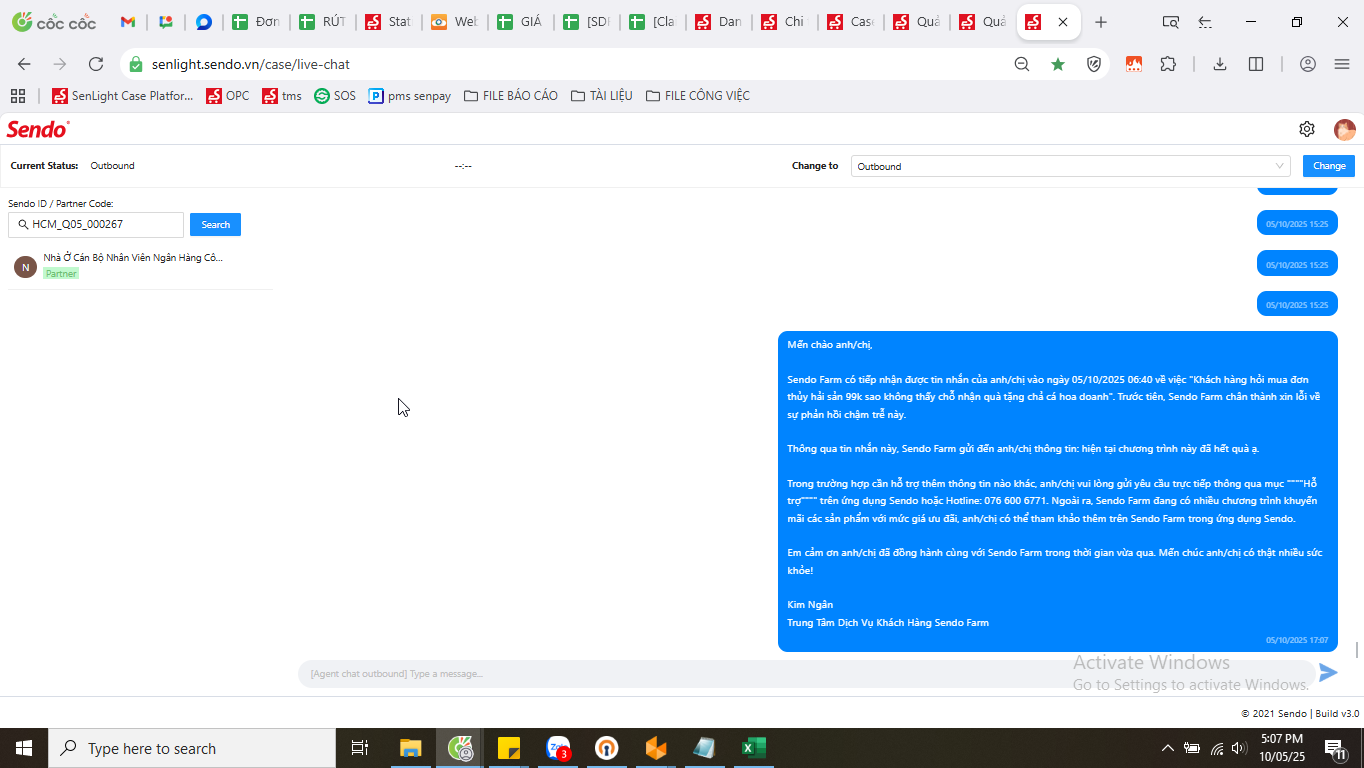Switch to the 'Dan' Sendo tab
Screen dimensions: 1364x768
click(718, 22)
